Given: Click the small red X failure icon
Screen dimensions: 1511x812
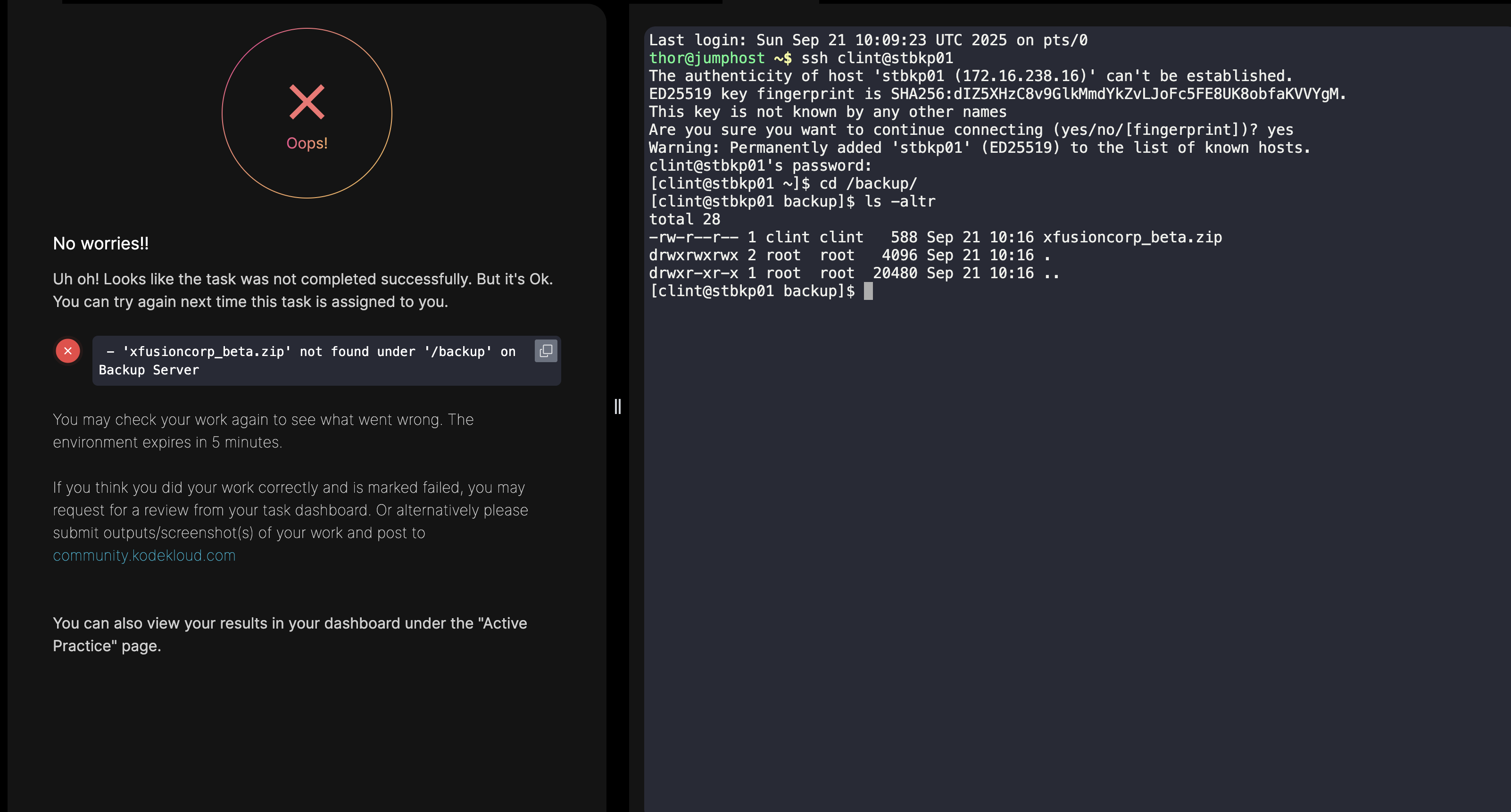Looking at the screenshot, I should (68, 351).
